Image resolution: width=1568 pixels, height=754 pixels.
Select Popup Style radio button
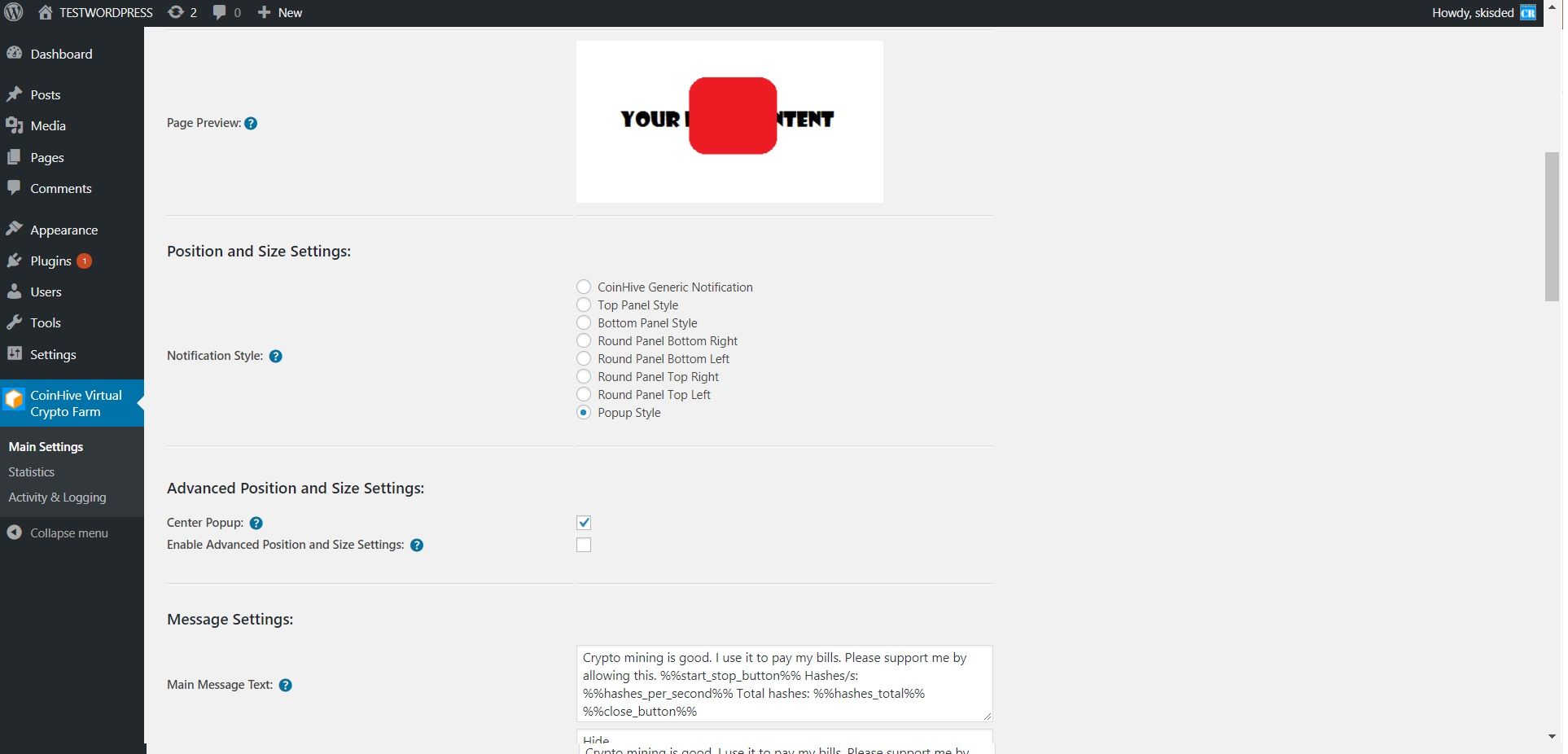click(584, 412)
